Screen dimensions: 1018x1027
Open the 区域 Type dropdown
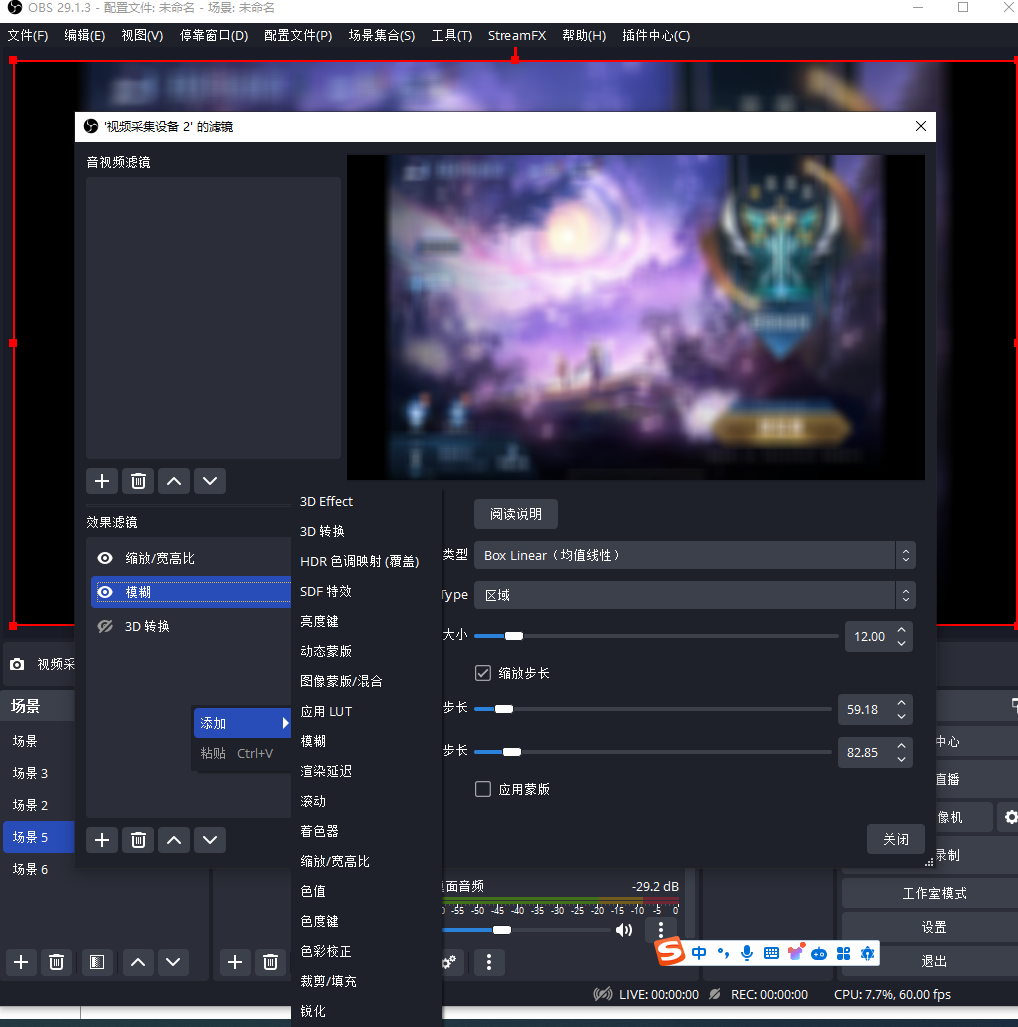click(x=694, y=595)
